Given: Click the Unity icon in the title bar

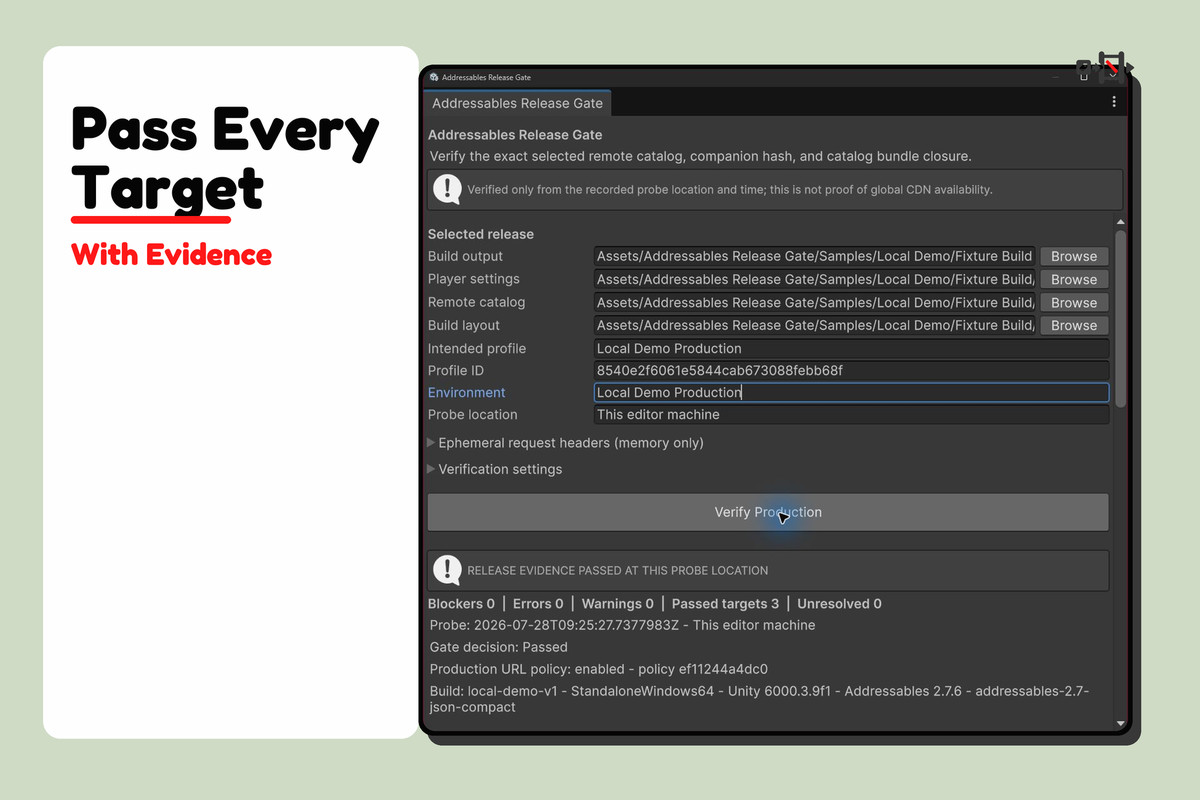Looking at the screenshot, I should point(434,77).
